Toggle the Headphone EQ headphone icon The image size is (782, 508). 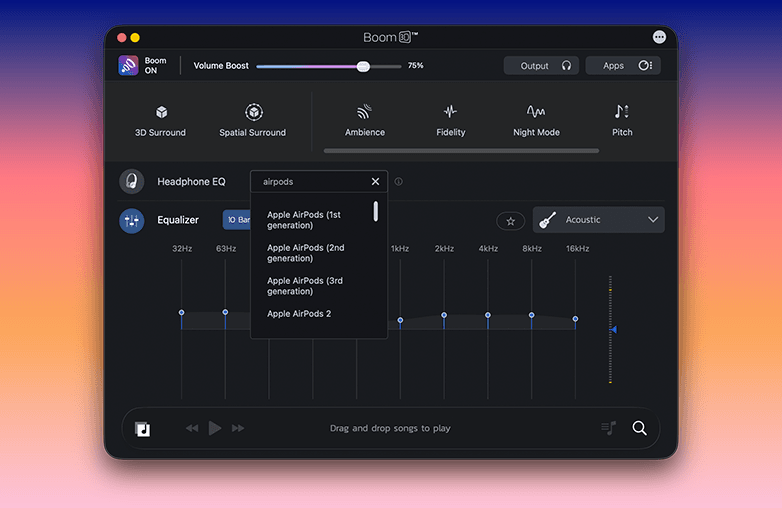(x=132, y=181)
